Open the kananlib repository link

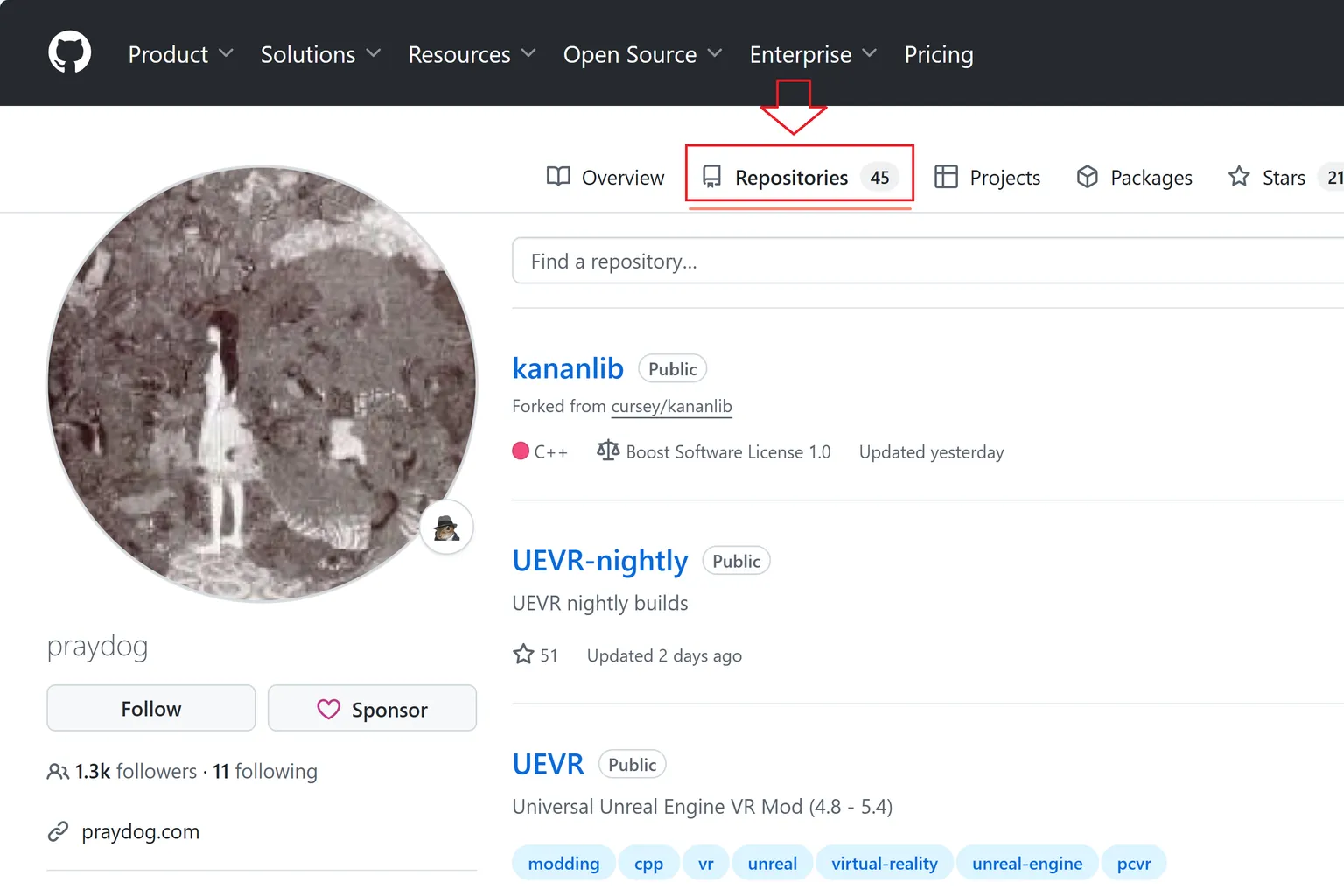(568, 368)
